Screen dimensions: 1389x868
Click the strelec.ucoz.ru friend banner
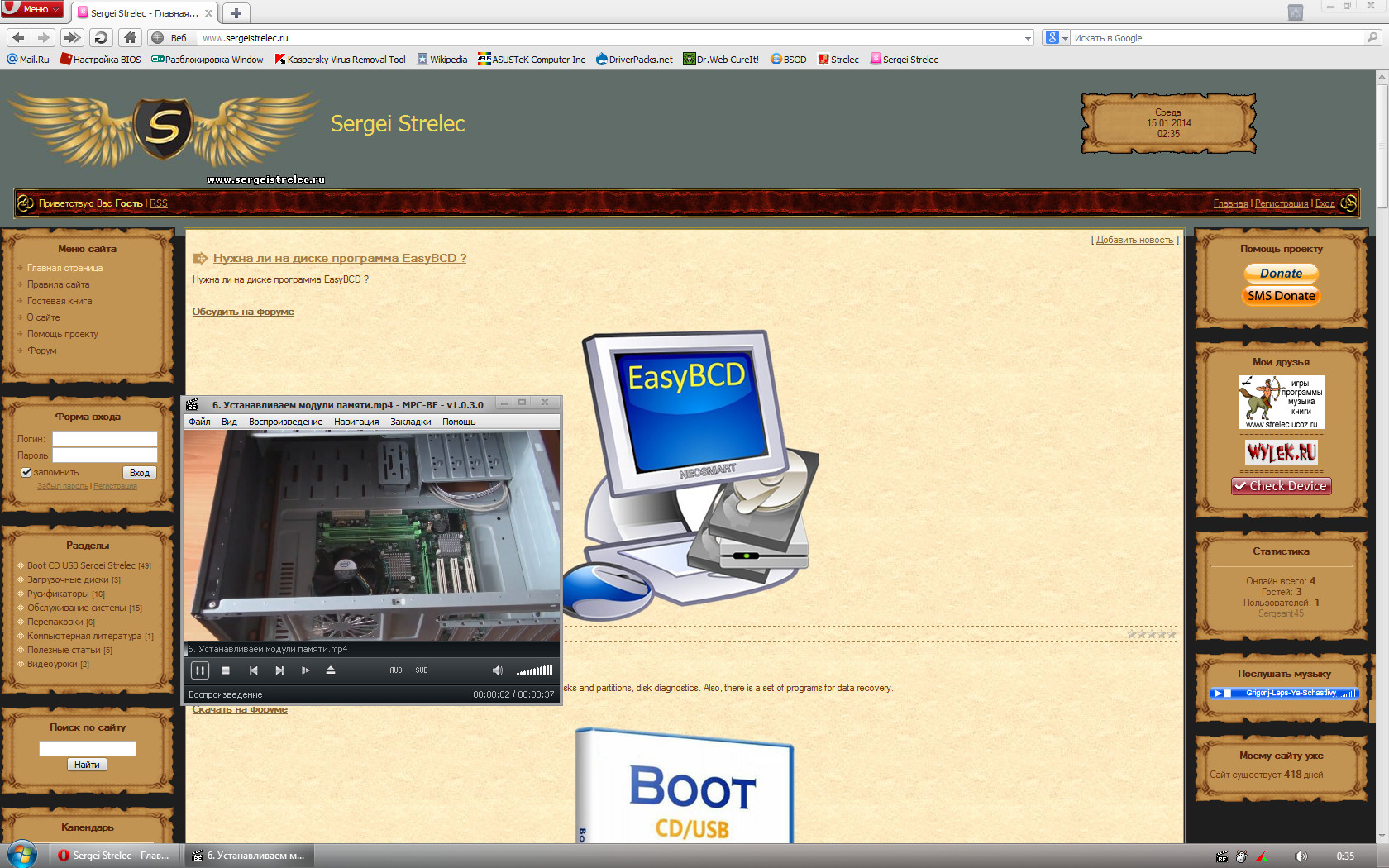pos(1281,402)
